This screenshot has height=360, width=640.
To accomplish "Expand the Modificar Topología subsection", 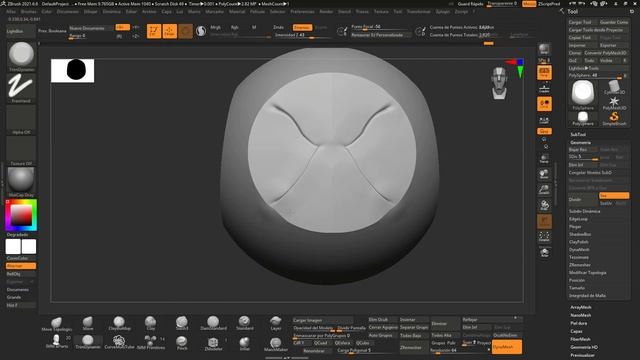I will tap(588, 273).
